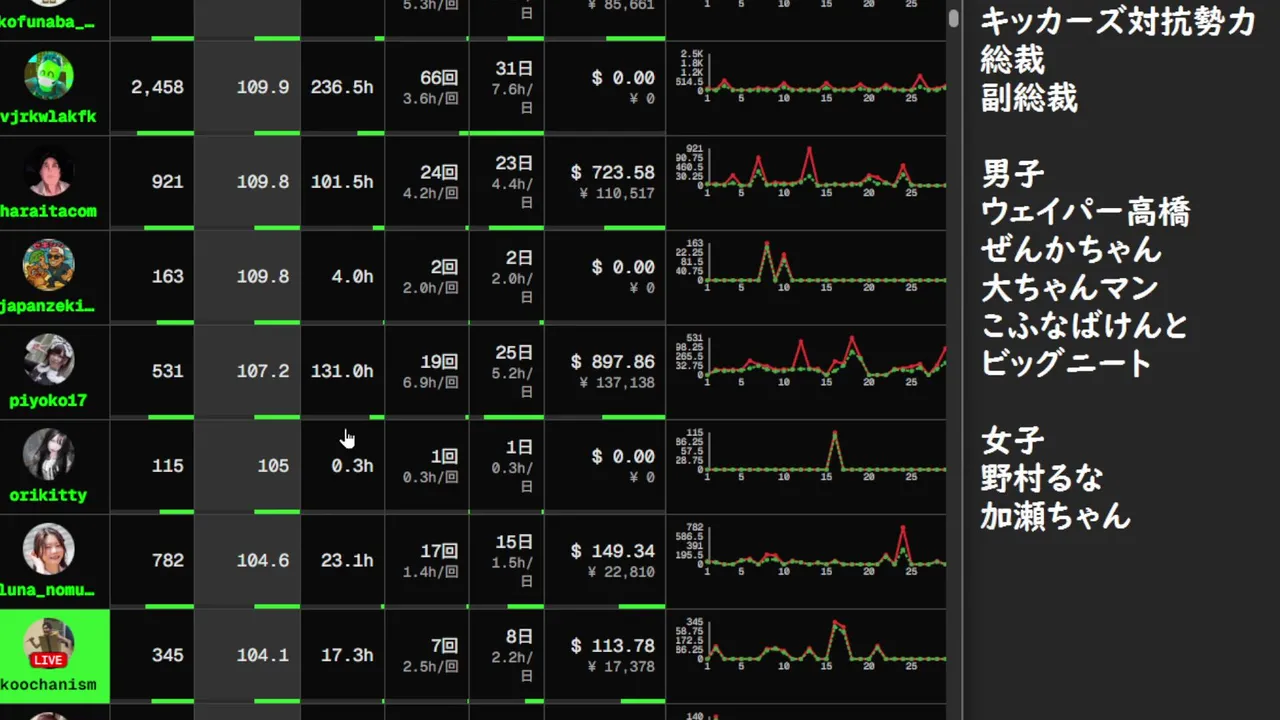The image size is (1280, 720).
Task: Select the $ 897.86 earnings cell
Action: [605, 371]
